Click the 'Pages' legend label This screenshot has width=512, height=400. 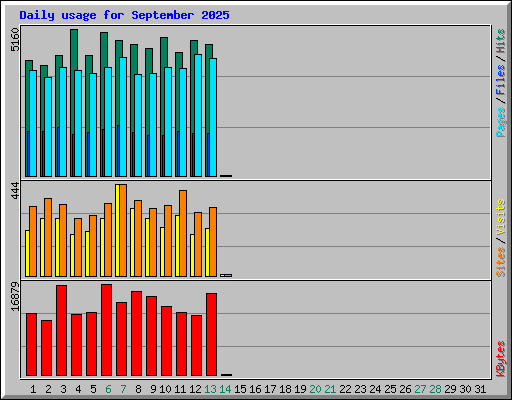500,122
